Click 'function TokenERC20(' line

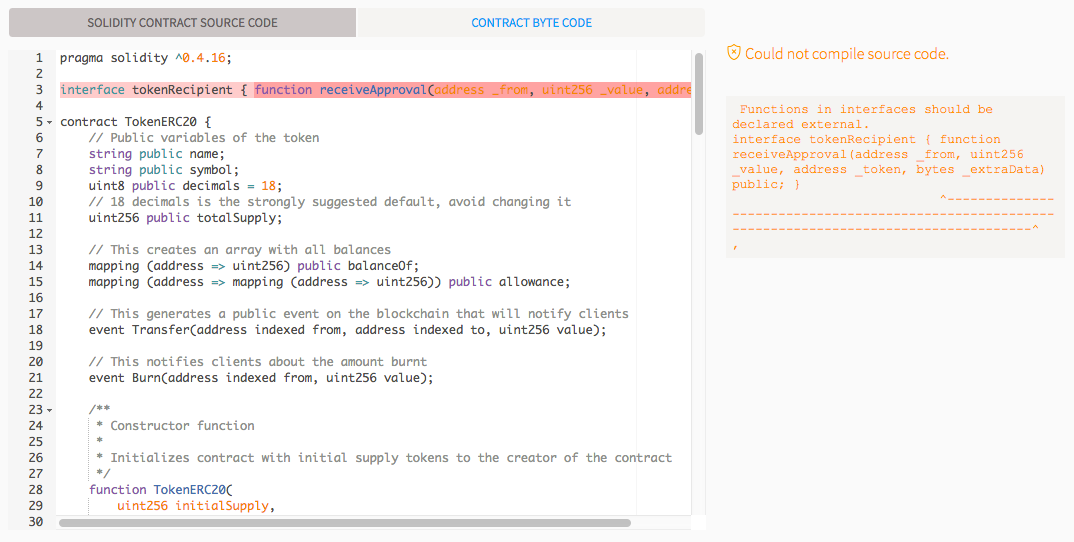tap(161, 490)
